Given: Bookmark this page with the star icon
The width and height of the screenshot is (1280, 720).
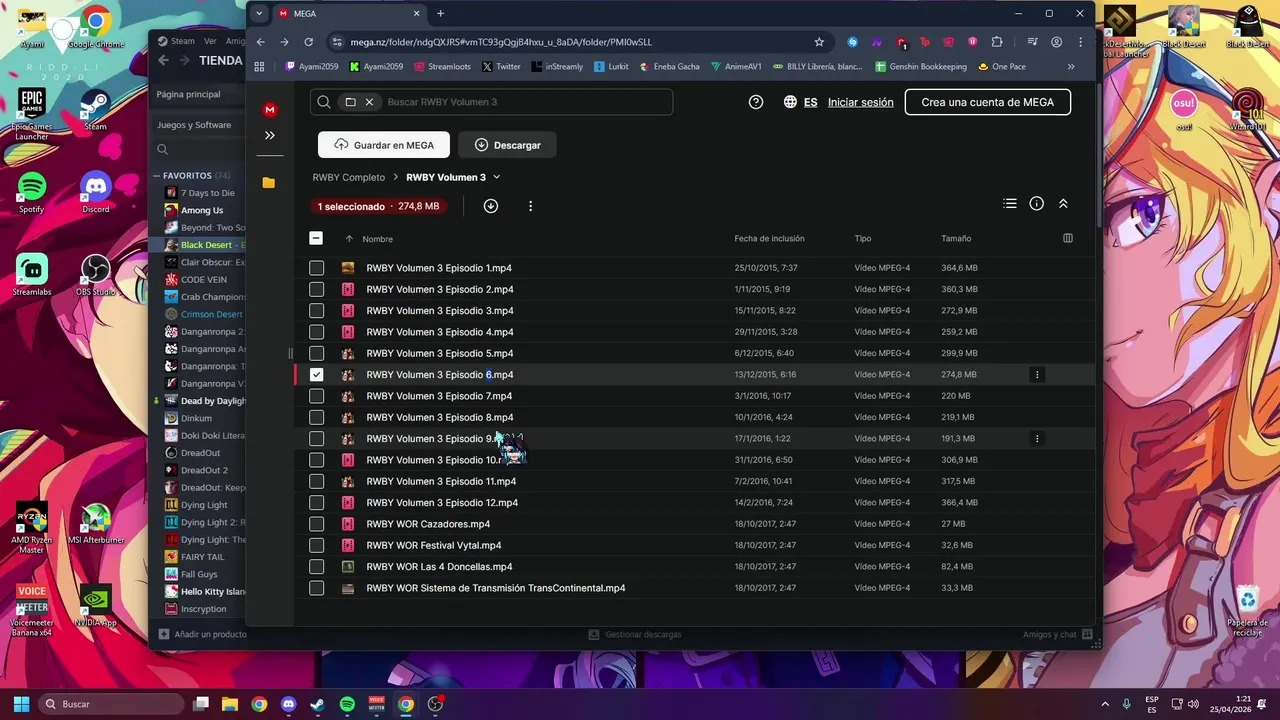Looking at the screenshot, I should coord(819,42).
